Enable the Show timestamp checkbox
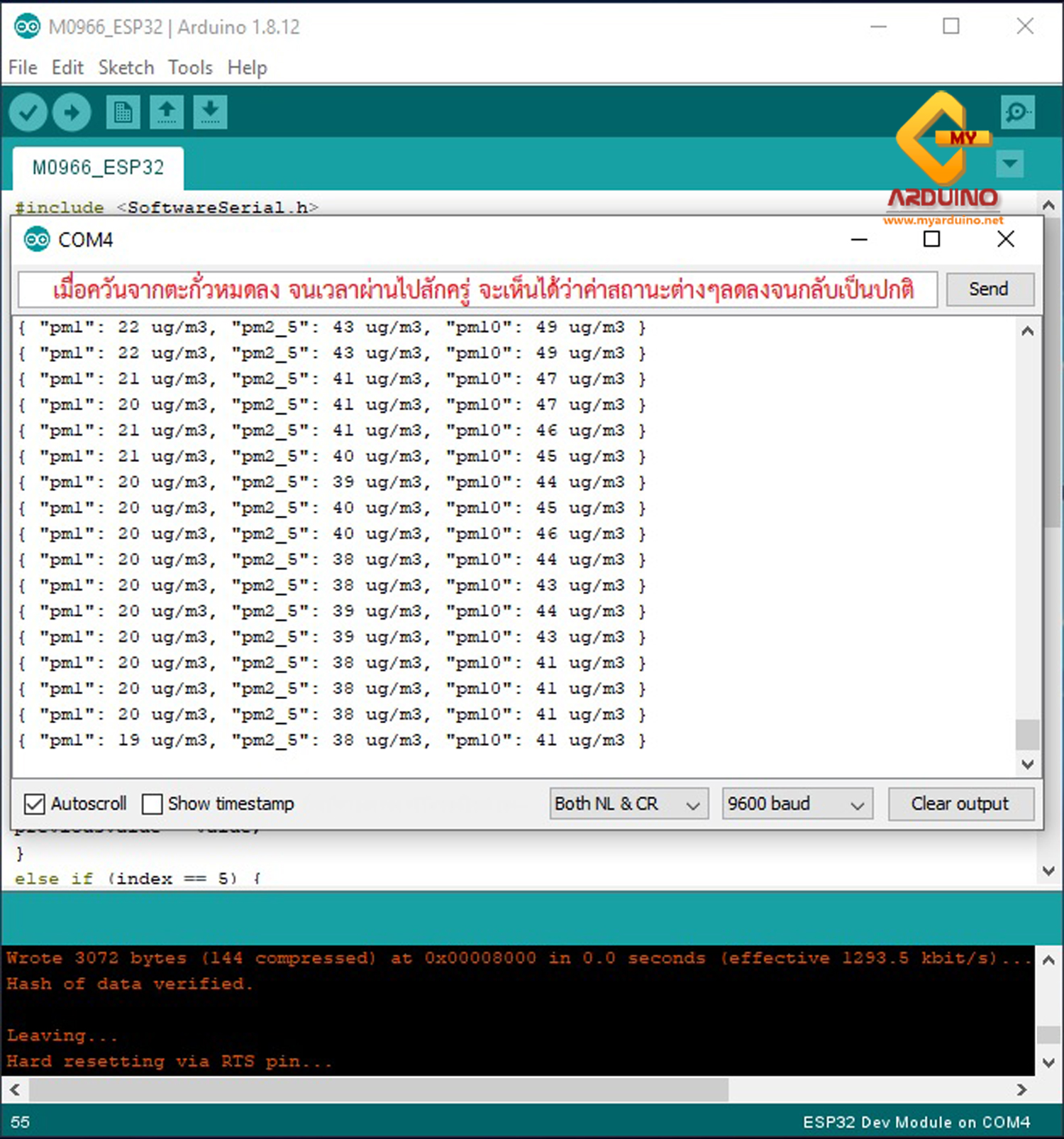The width and height of the screenshot is (1064, 1139). 153,804
